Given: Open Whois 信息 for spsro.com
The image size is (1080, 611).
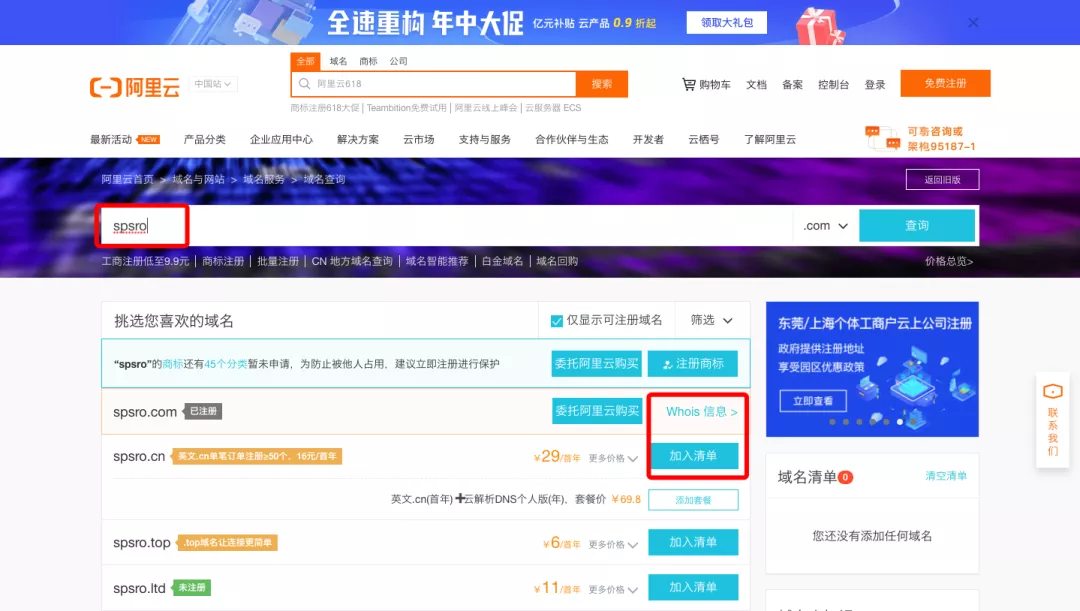Looking at the screenshot, I should (x=701, y=411).
